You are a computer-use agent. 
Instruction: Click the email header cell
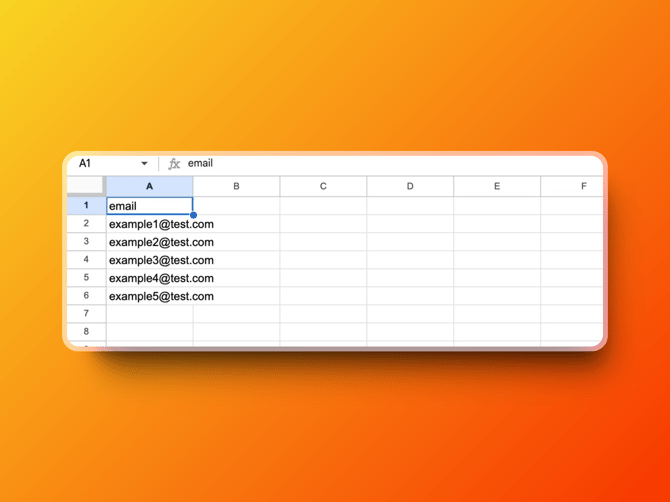click(150, 206)
